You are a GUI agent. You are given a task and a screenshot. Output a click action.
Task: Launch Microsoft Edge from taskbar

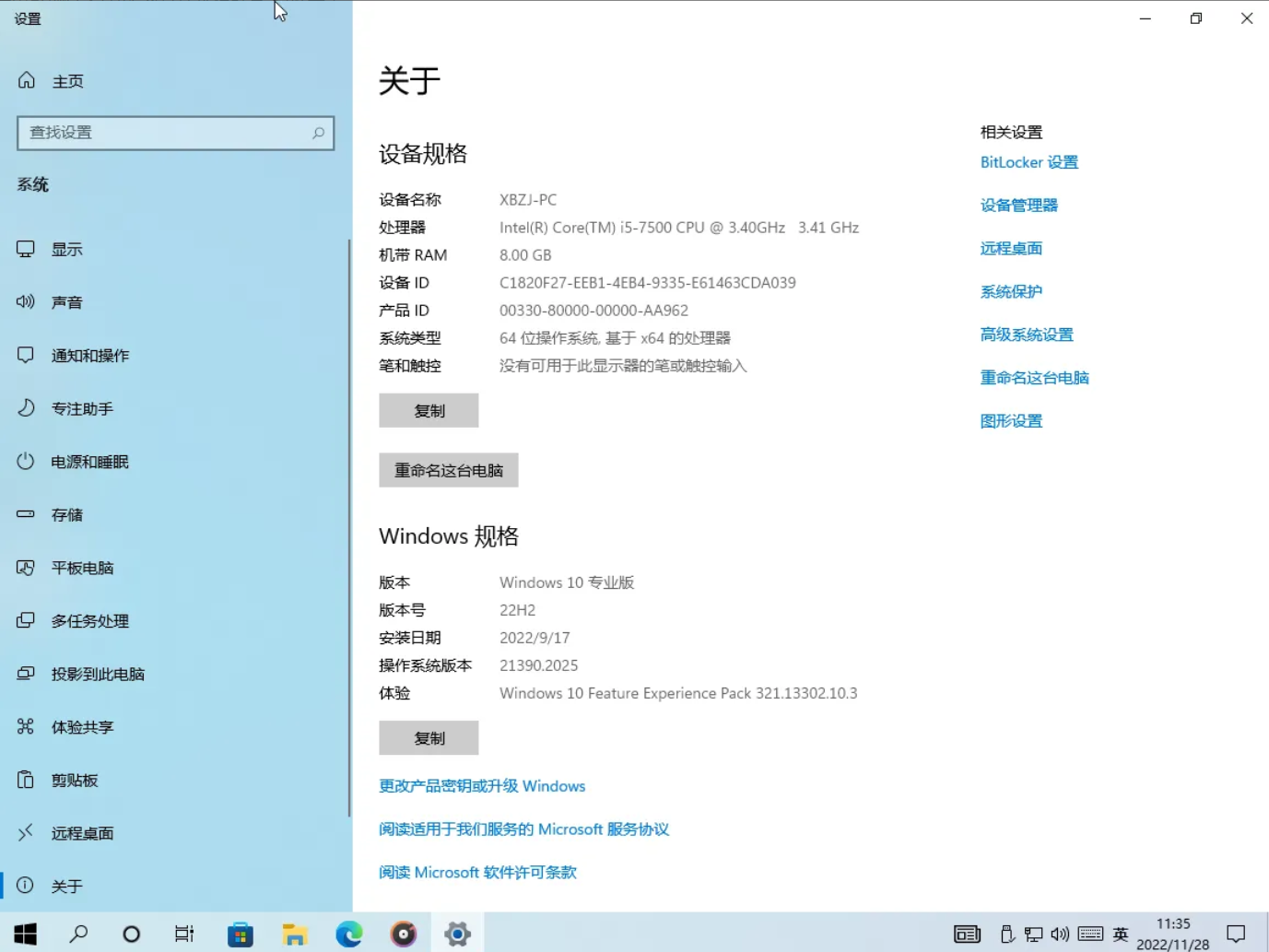tap(348, 933)
